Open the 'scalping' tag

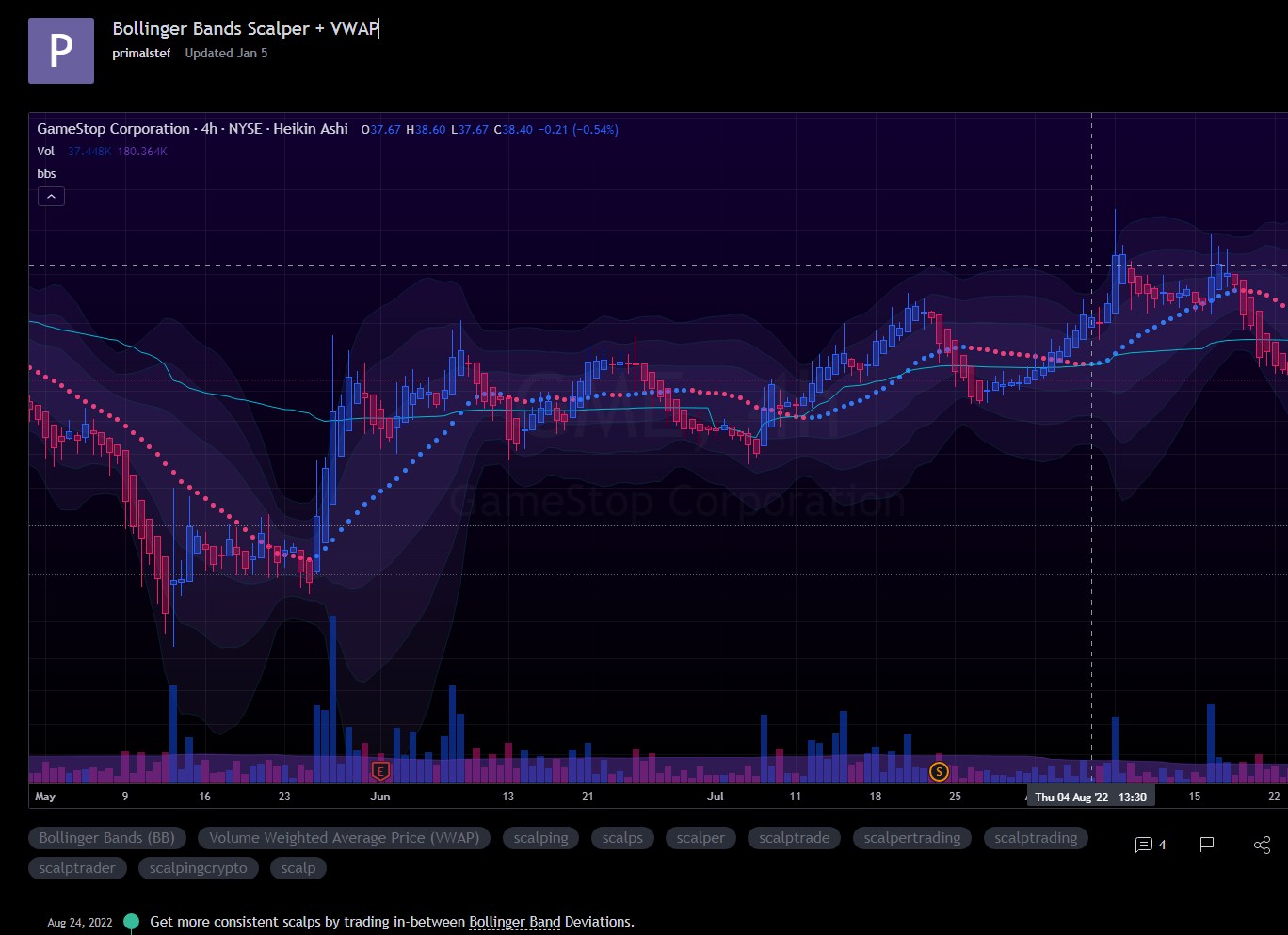click(541, 838)
